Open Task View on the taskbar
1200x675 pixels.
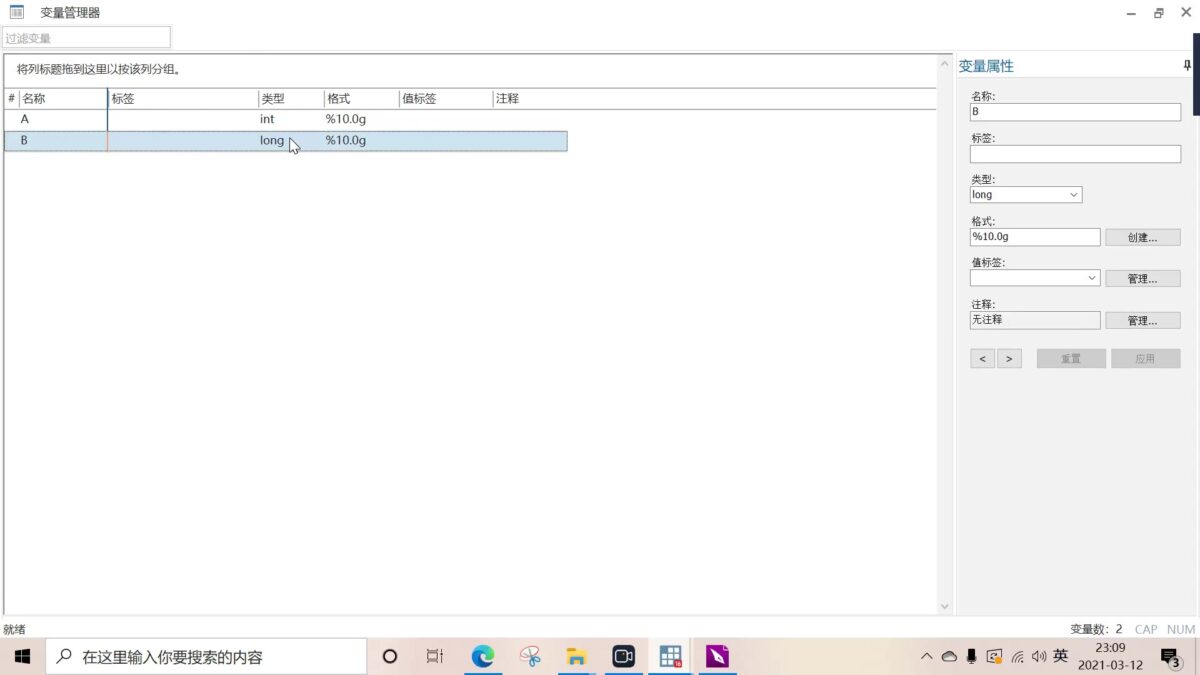pyautogui.click(x=435, y=656)
